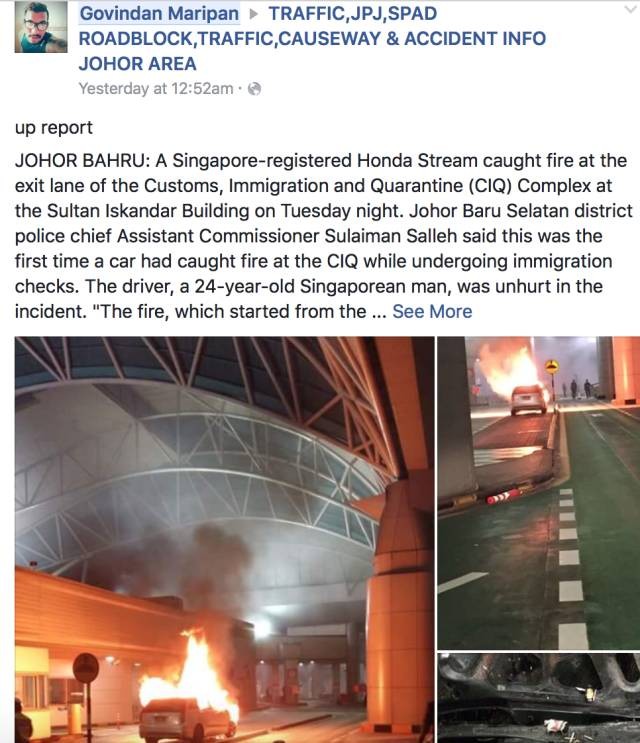Open the post options chevron menu
The image size is (640, 743).
(630, 9)
